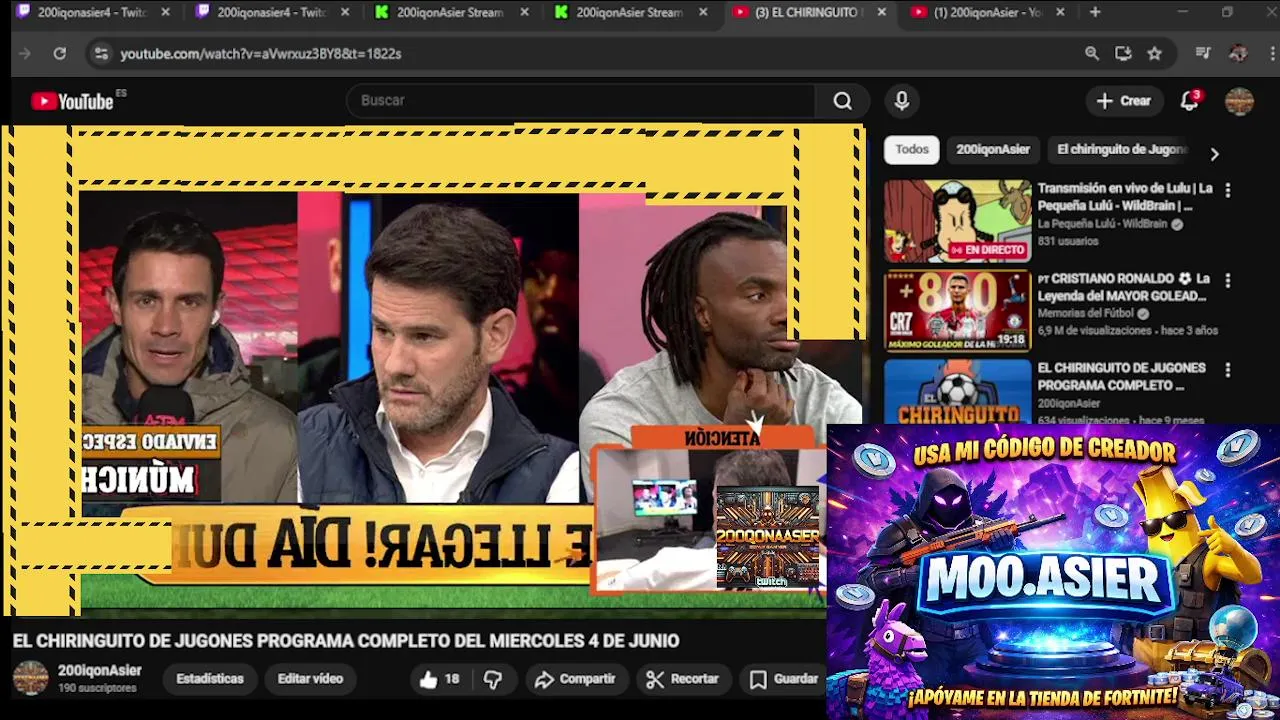Open options for the Cristiano Ronaldo video
This screenshot has height=720, width=1280.
pos(1228,280)
